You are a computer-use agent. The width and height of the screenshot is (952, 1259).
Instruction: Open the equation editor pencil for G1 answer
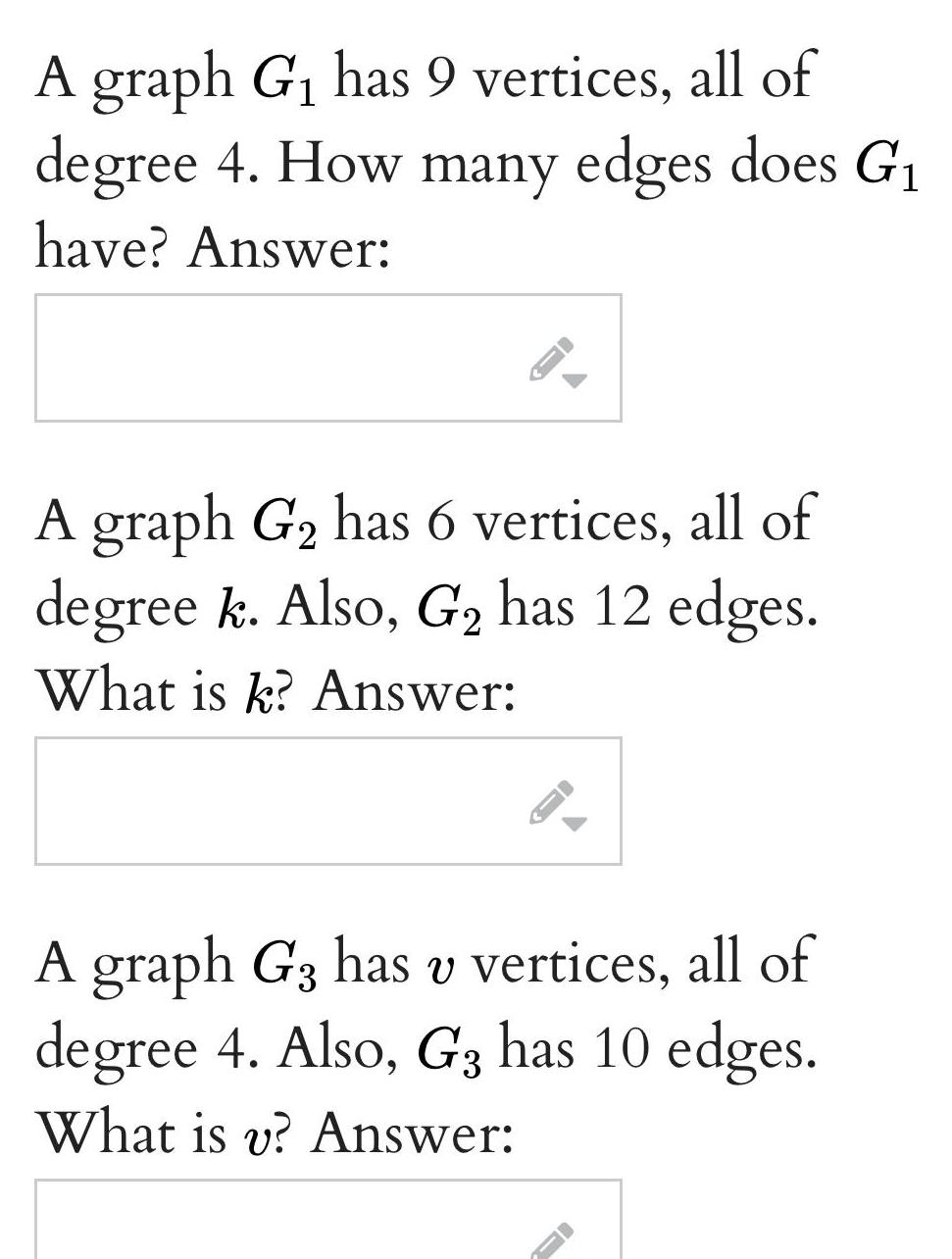tap(551, 359)
